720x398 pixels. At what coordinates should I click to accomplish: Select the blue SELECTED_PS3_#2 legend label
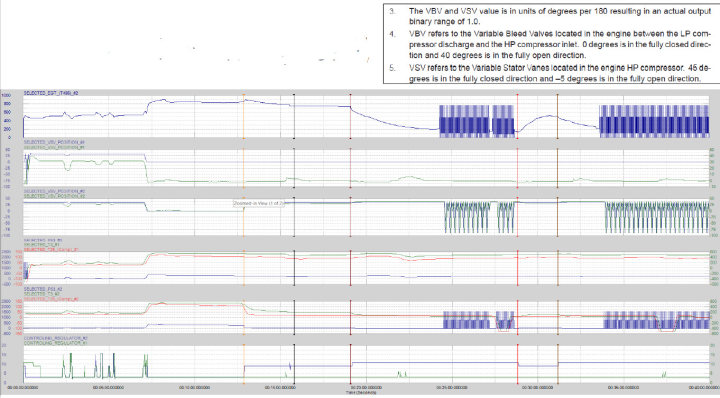point(43,289)
